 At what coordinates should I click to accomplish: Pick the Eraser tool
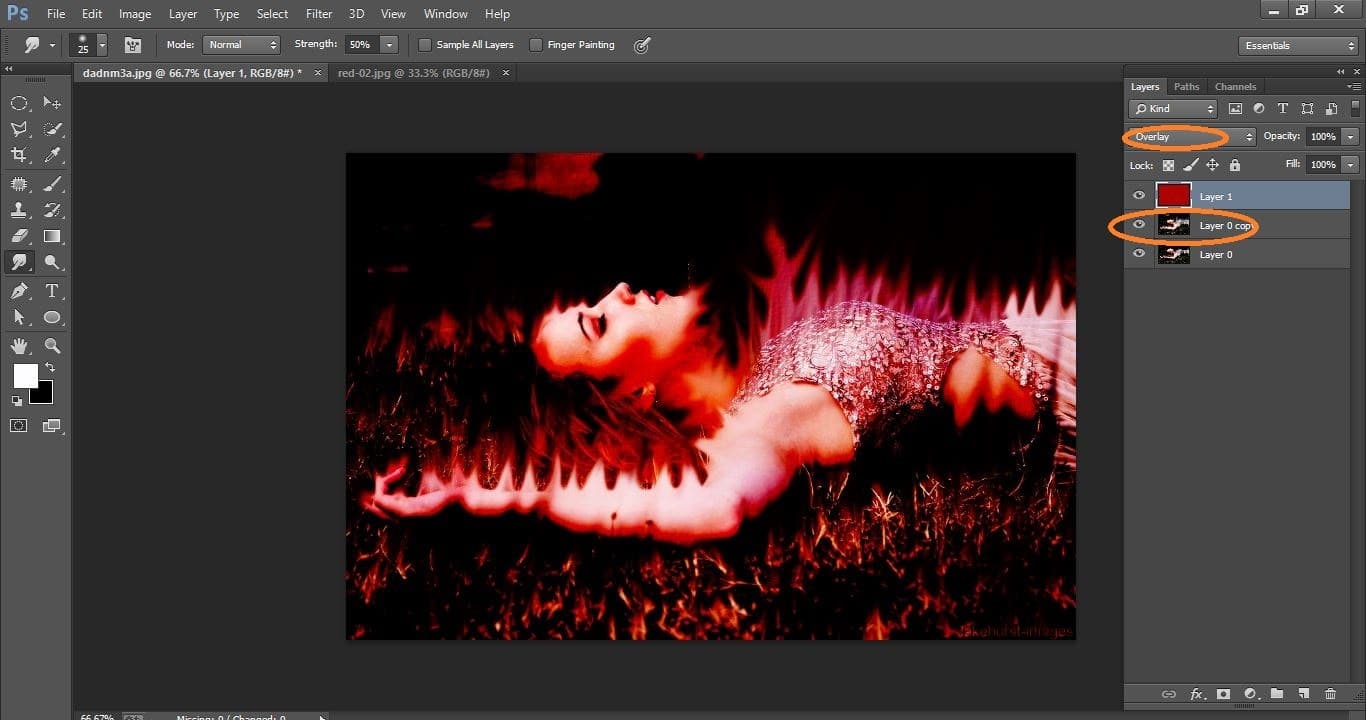tap(19, 237)
